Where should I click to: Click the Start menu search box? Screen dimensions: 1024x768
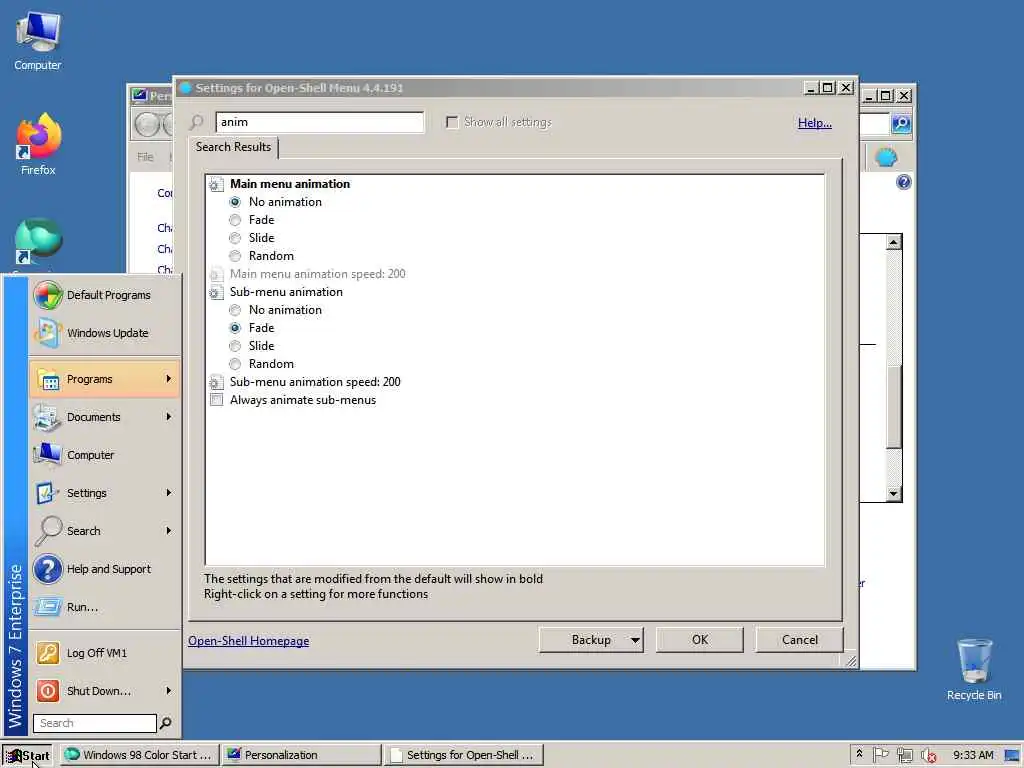coord(95,723)
